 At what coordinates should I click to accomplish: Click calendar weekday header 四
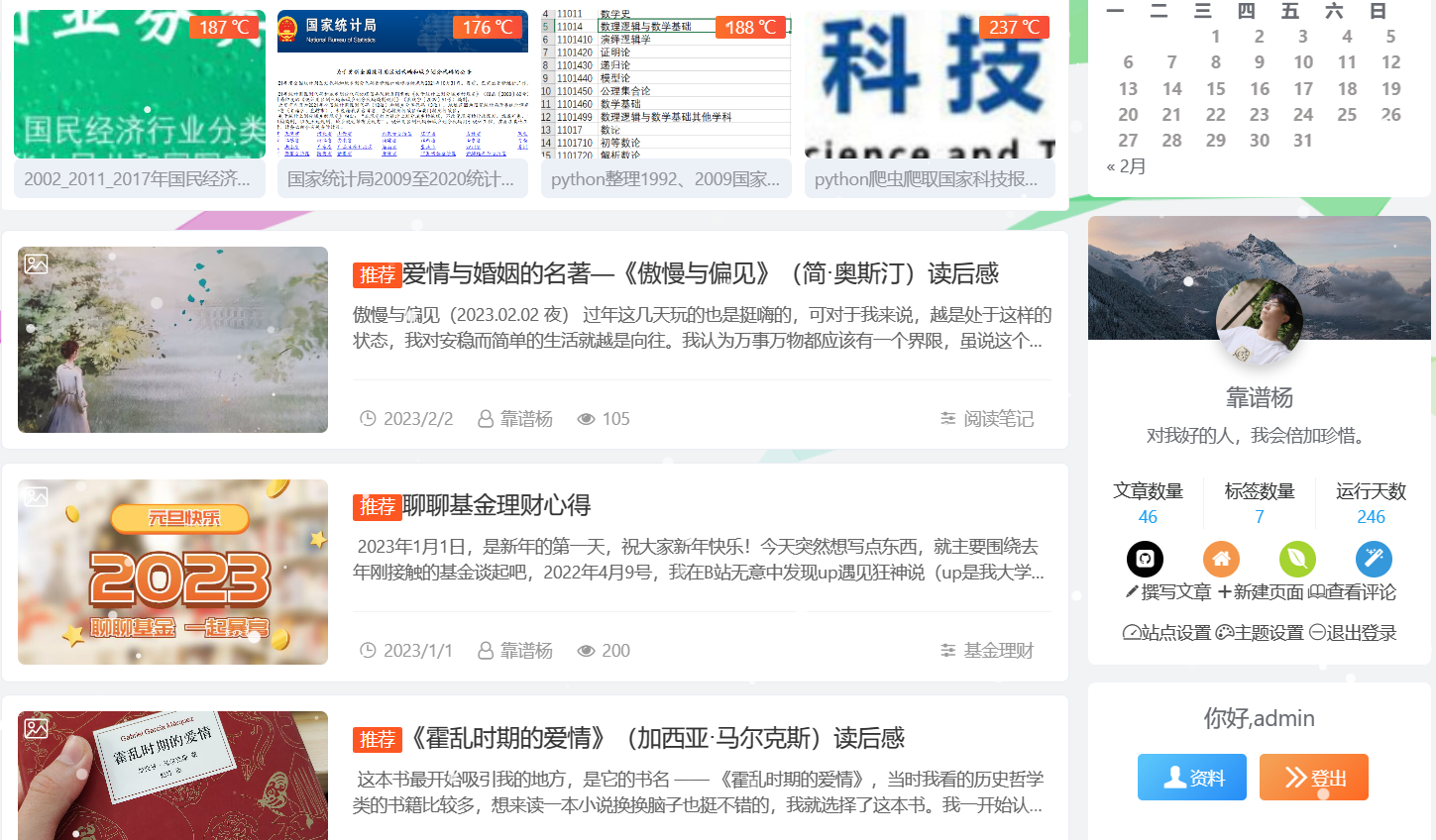coord(1247,11)
